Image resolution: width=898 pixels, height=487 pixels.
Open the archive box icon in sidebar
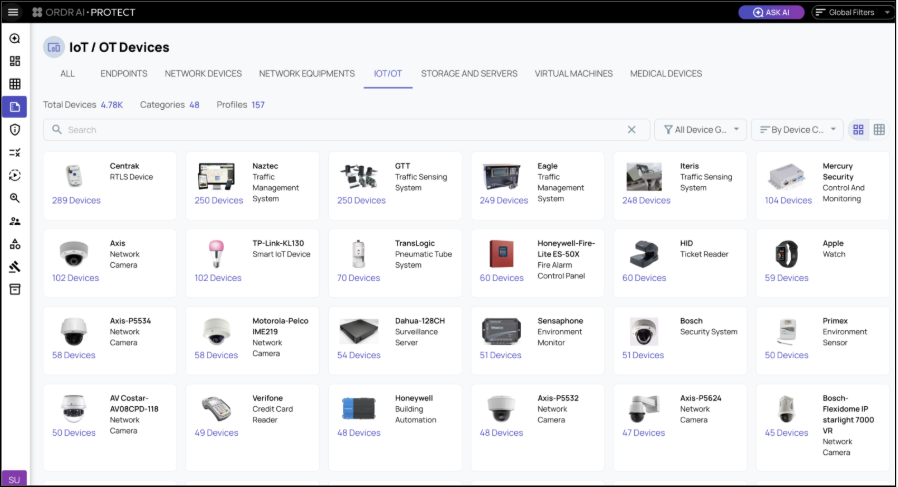[x=14, y=289]
